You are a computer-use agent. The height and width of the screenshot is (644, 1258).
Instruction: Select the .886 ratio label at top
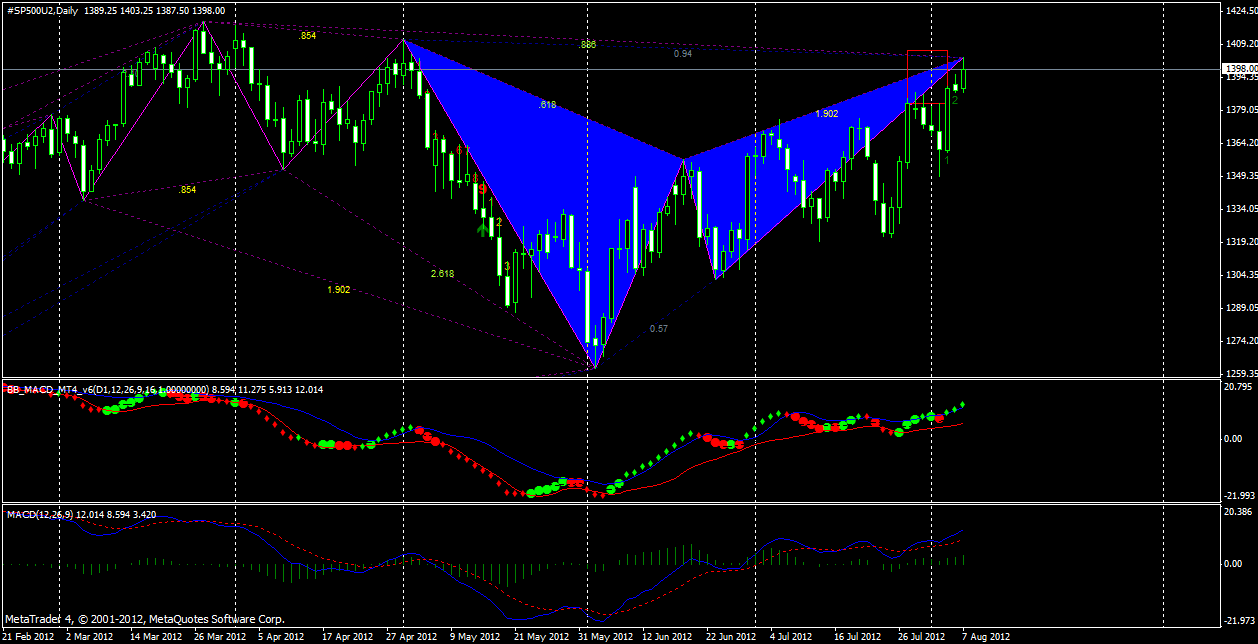[x=588, y=45]
